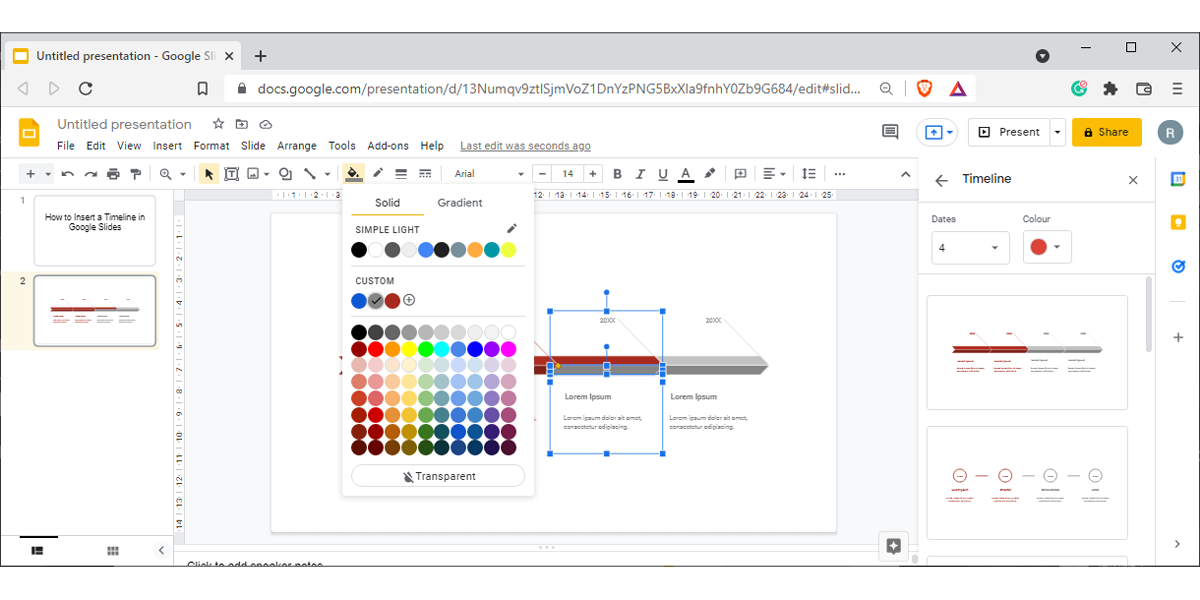
Task: Pick the black swatch in Simple Light
Action: (359, 250)
